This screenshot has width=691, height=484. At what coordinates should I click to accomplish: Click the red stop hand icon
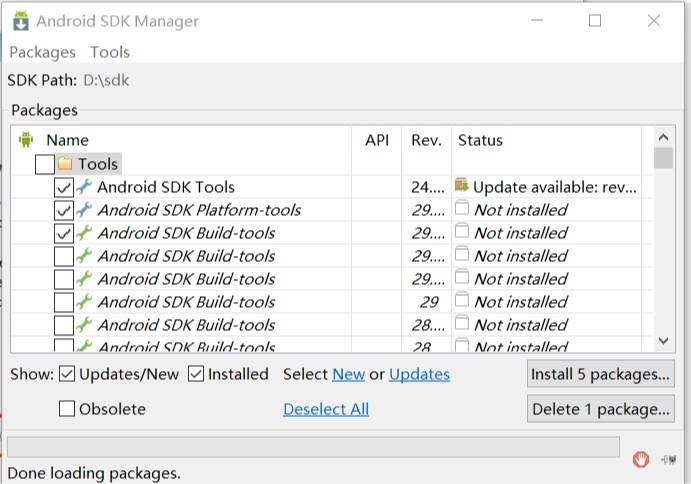coord(641,459)
